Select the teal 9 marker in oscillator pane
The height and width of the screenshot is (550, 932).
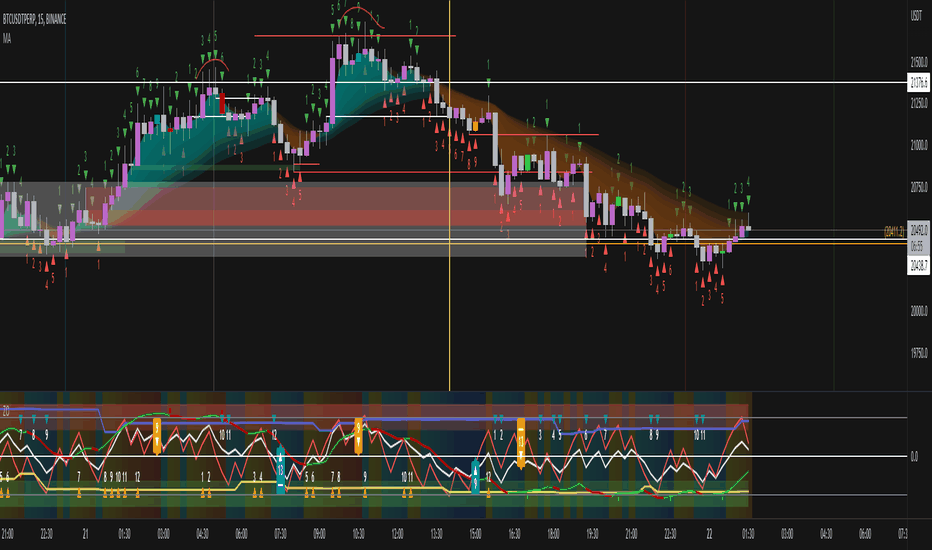[475, 475]
